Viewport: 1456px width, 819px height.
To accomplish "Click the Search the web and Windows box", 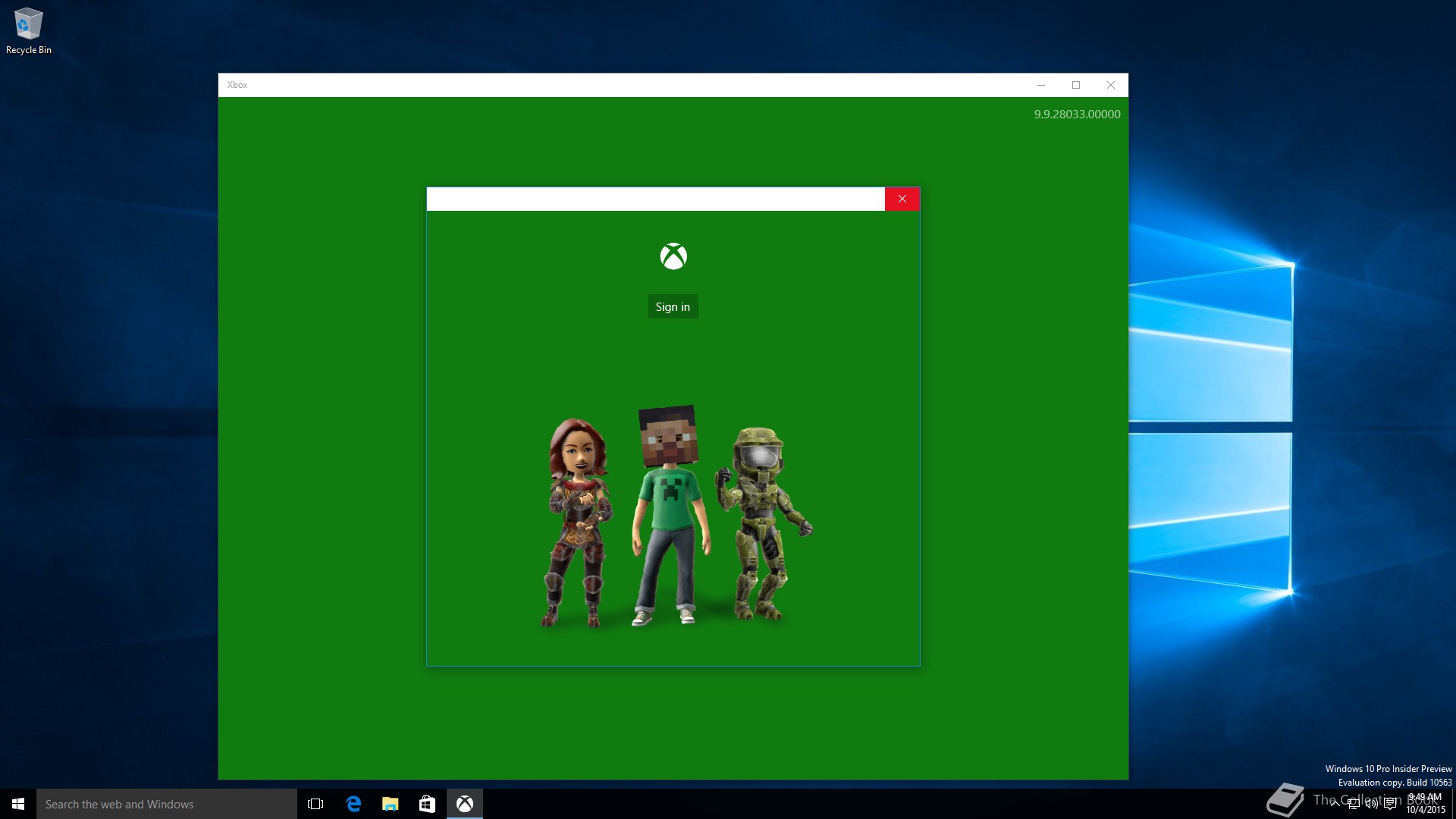I will pos(167,804).
